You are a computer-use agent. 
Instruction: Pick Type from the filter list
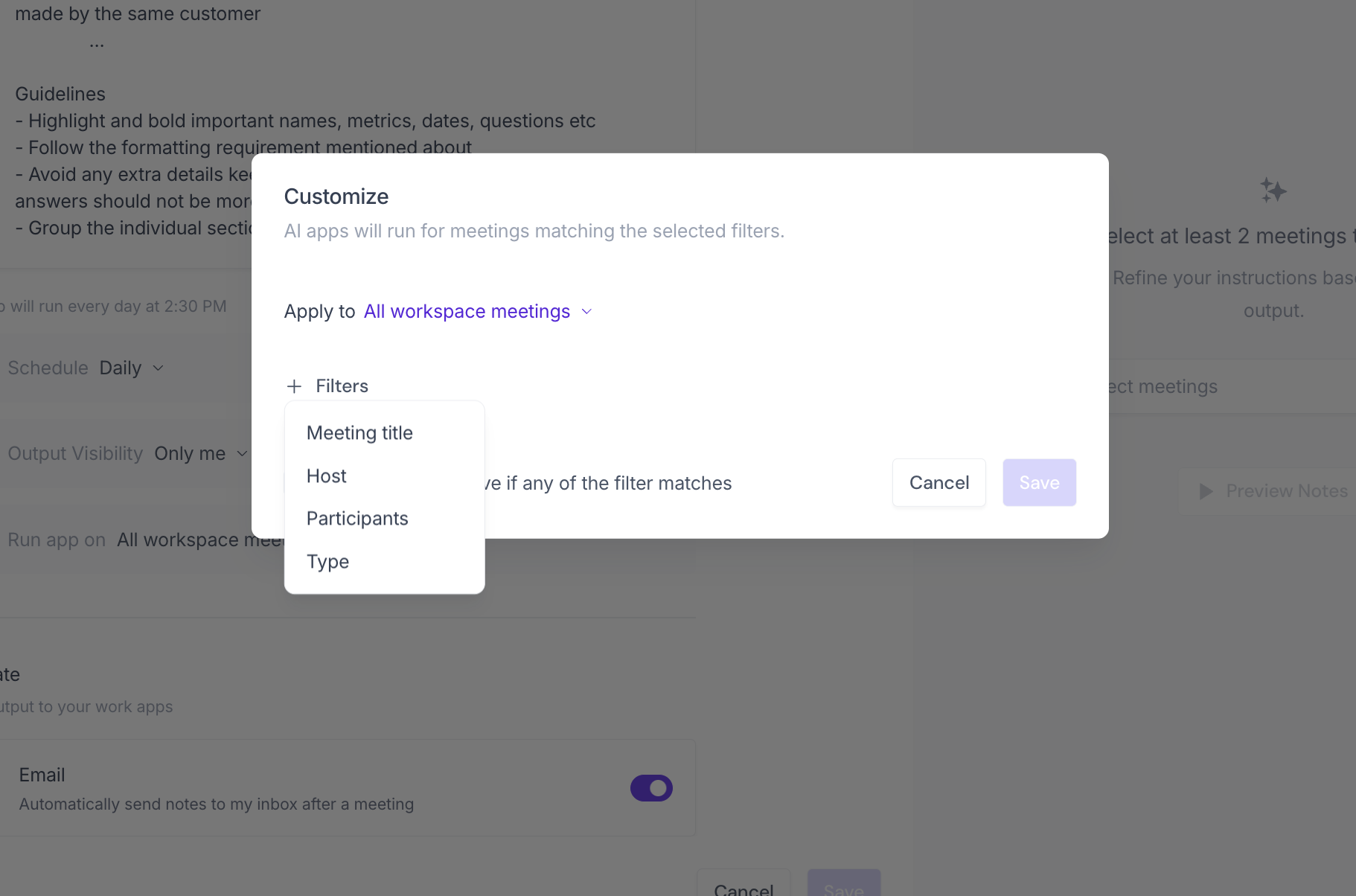(x=327, y=561)
